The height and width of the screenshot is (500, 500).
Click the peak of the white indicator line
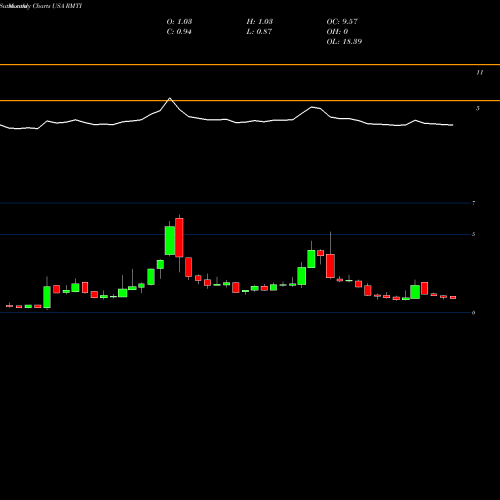point(170,98)
